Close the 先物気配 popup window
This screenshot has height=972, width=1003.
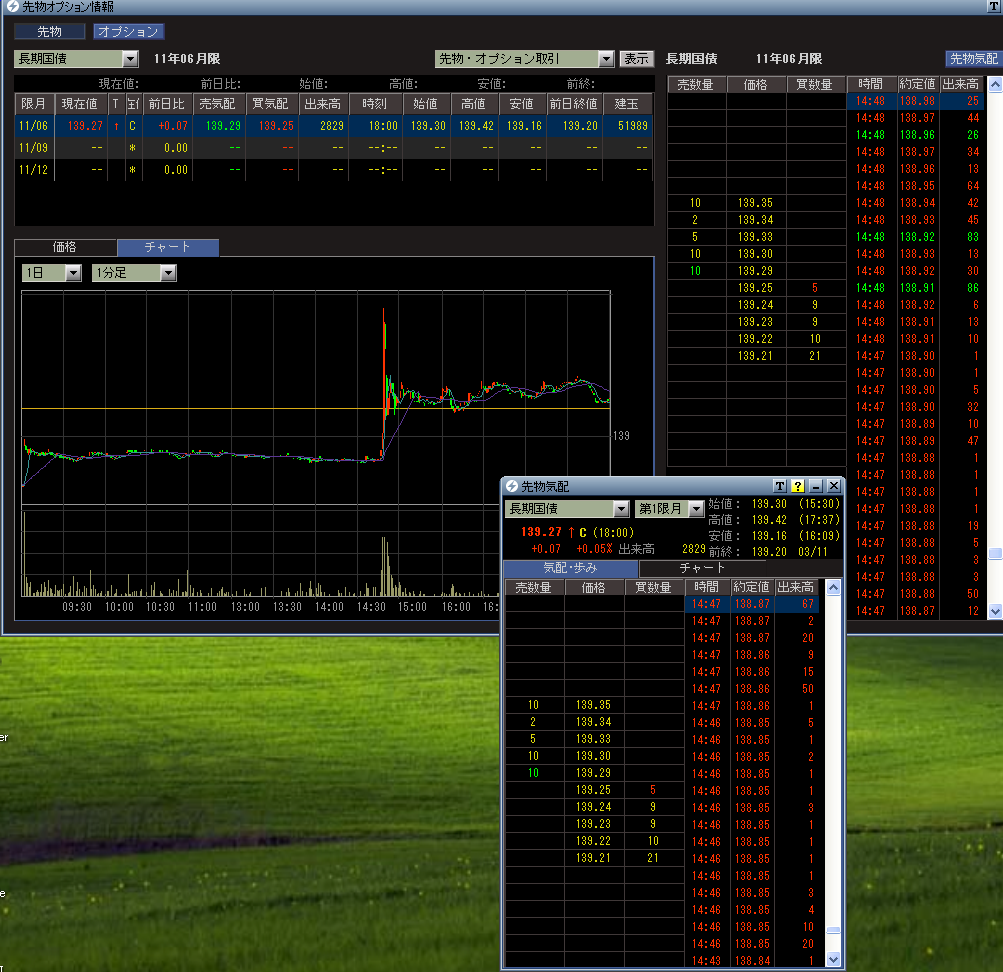(834, 486)
